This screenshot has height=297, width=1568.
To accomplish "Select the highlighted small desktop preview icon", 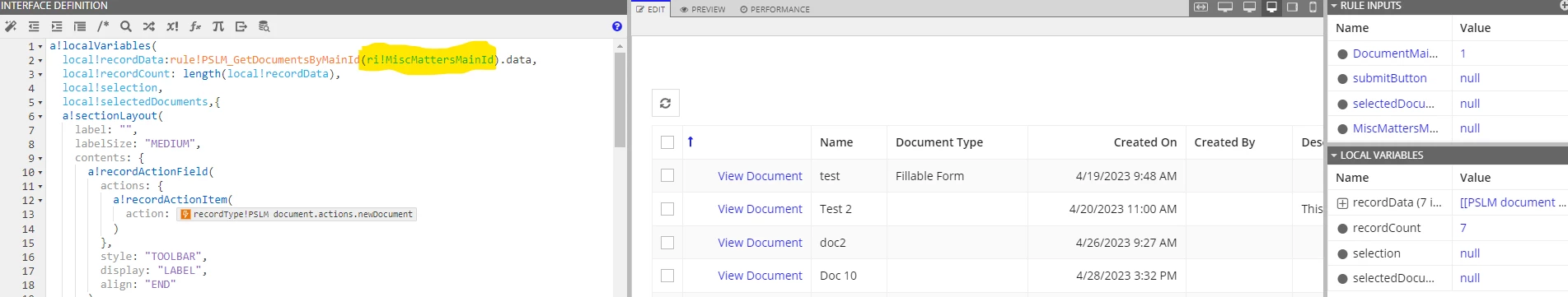I will coord(1271,7).
